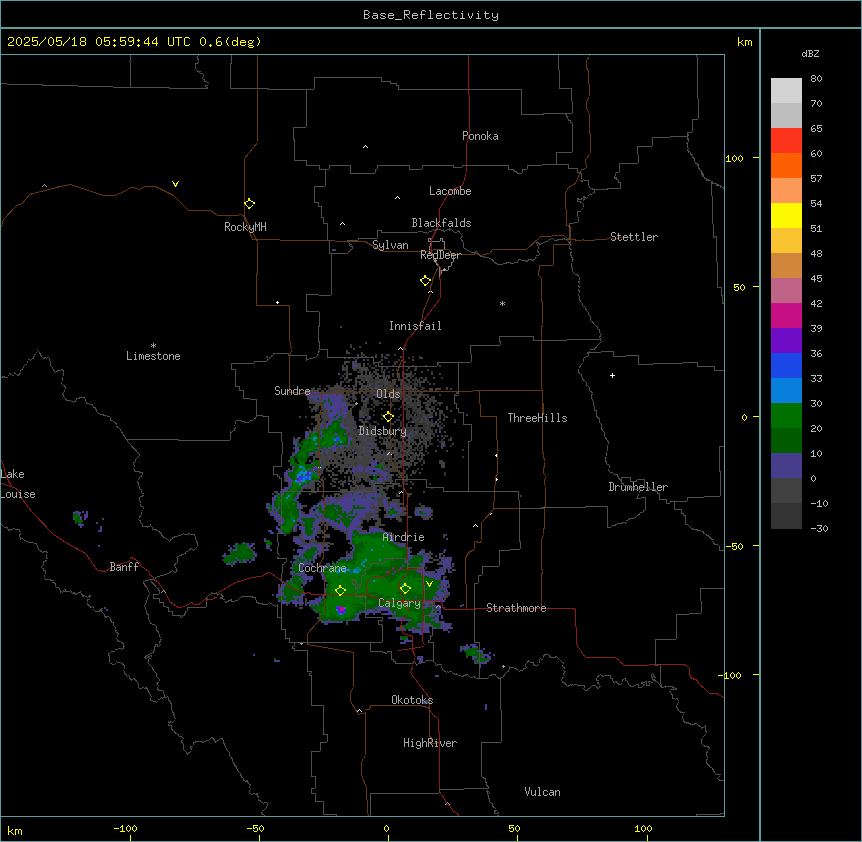
Task: Click the blue 33-36 dBZ legend swatch
Action: click(x=786, y=365)
